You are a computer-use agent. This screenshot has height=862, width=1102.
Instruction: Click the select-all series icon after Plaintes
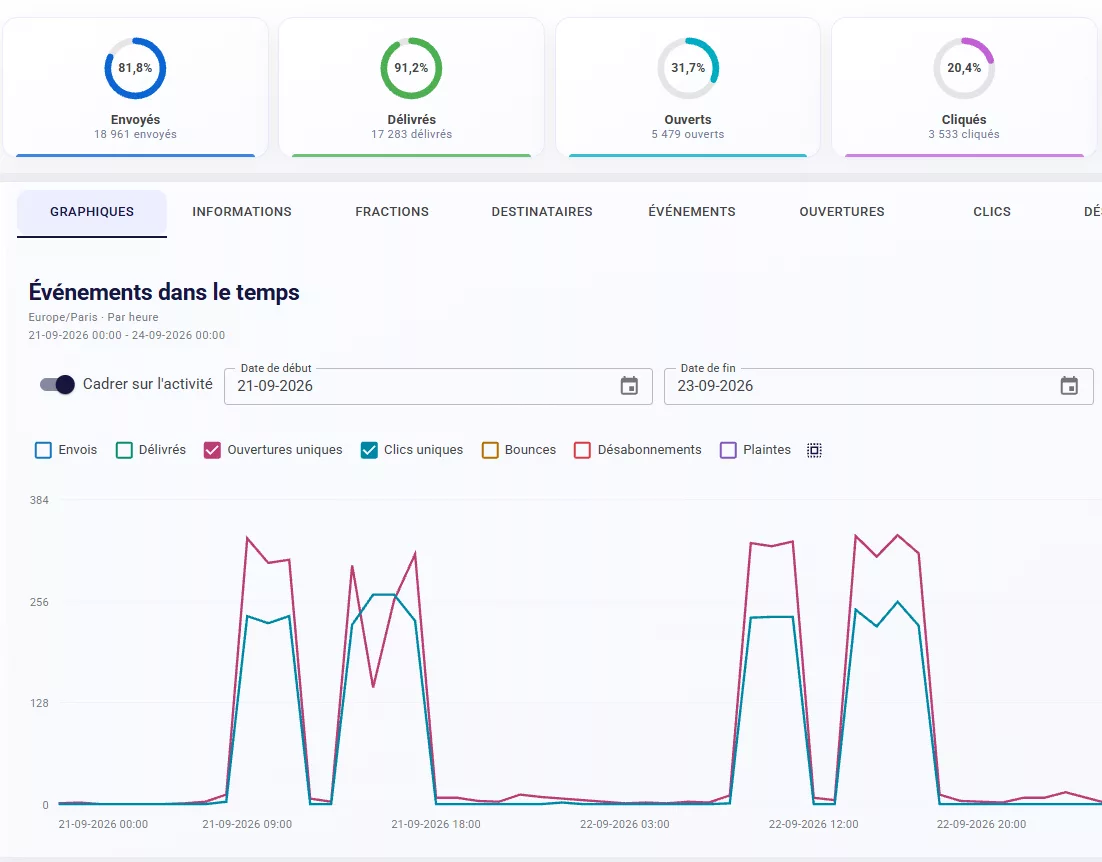coord(814,450)
